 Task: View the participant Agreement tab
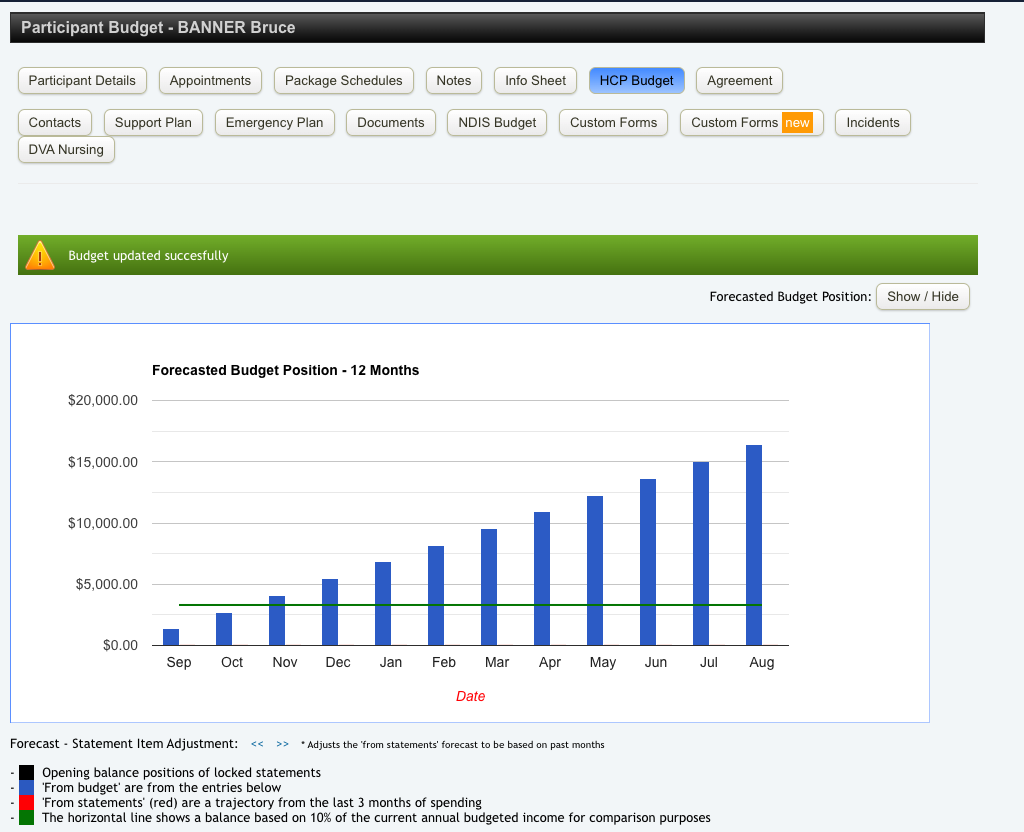tap(739, 81)
